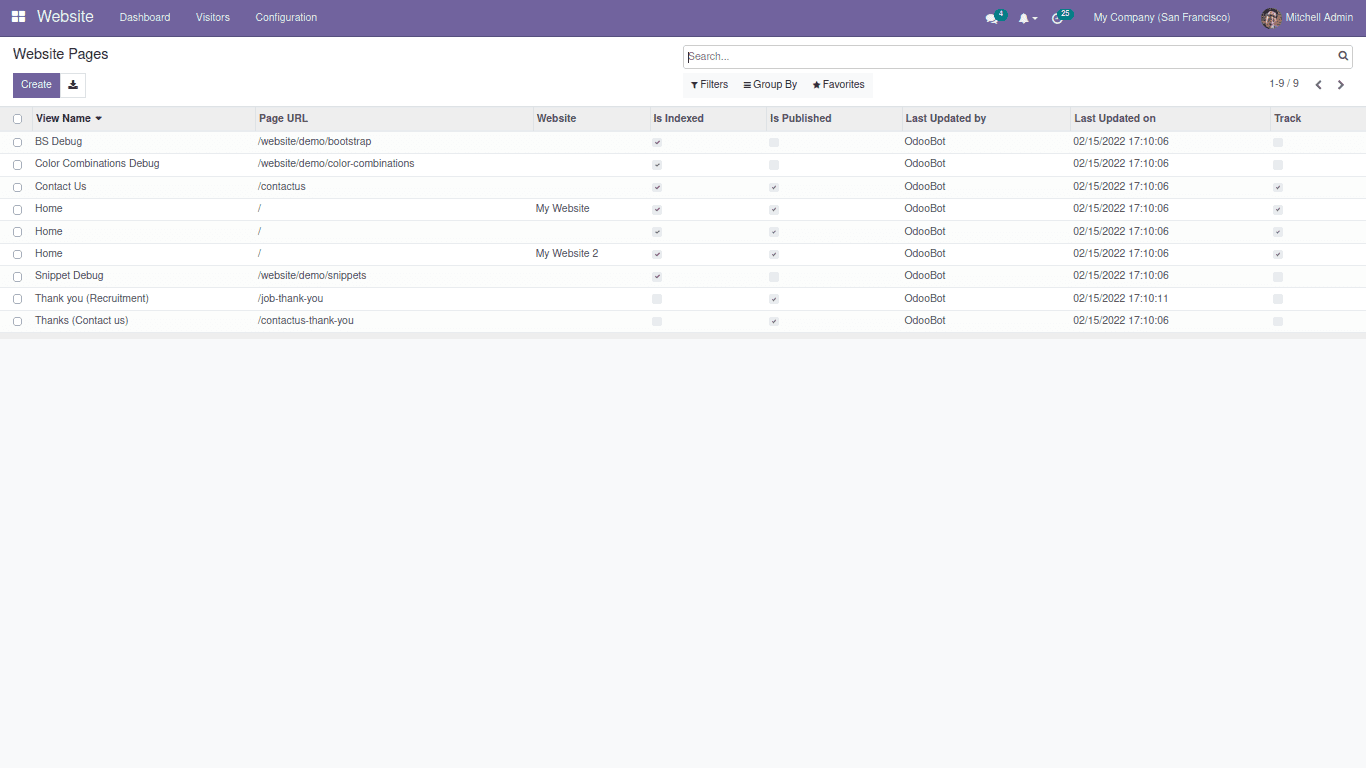Select the BS Debug row checkbox

[x=17, y=142]
